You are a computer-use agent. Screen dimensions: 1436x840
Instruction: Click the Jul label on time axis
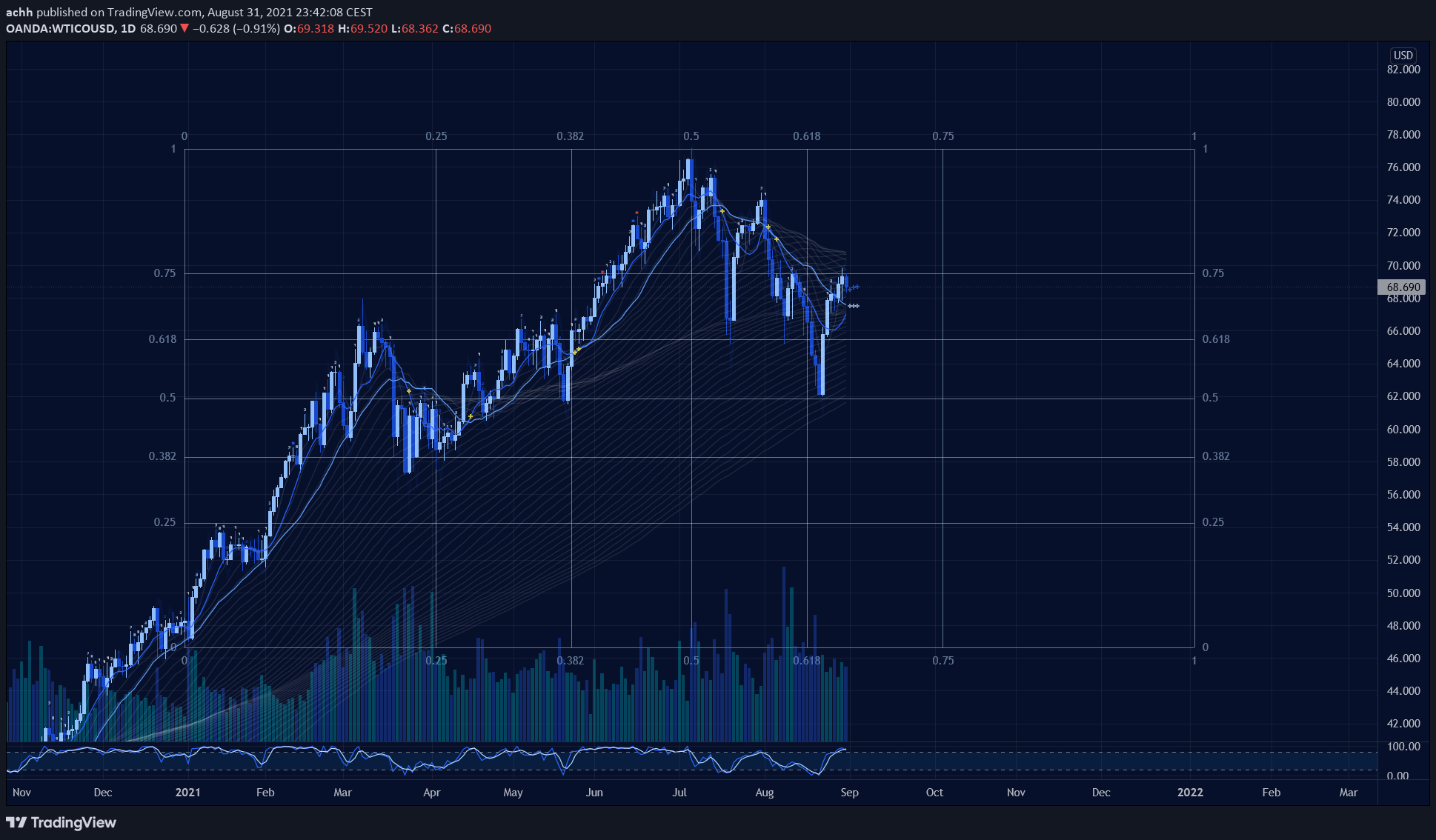(679, 792)
